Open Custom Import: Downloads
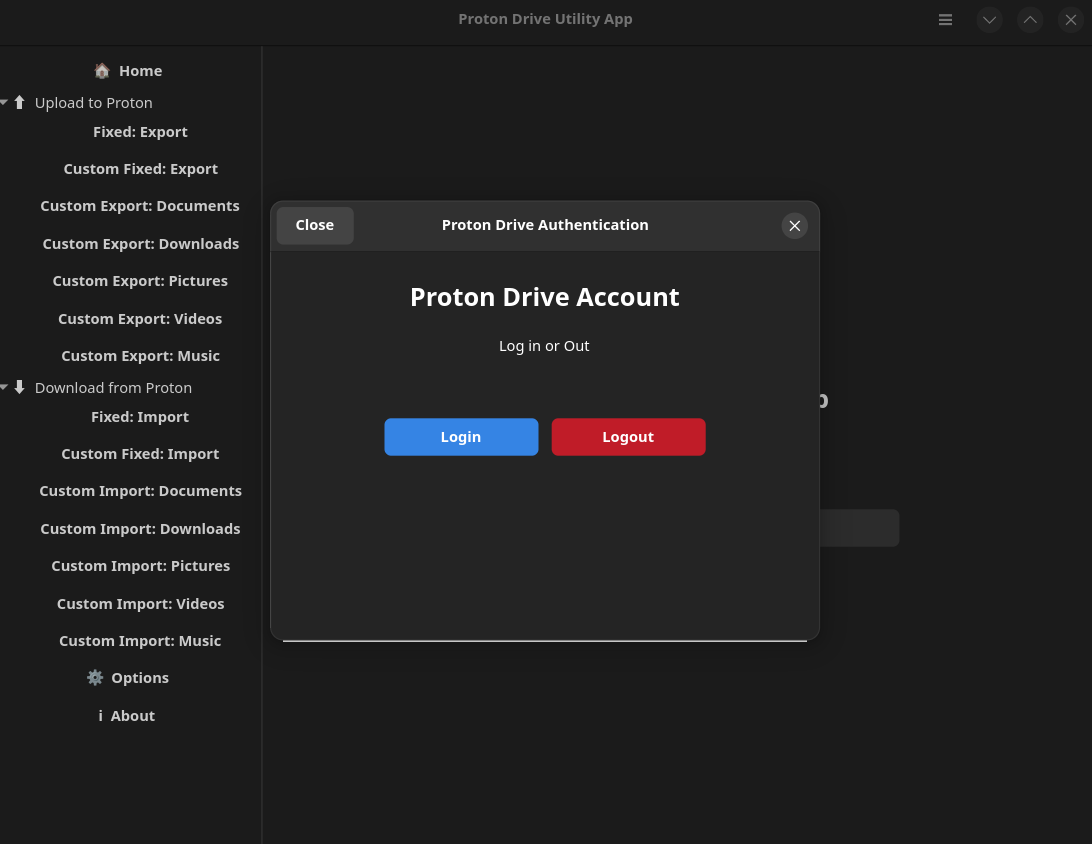The width and height of the screenshot is (1092, 844). click(140, 529)
